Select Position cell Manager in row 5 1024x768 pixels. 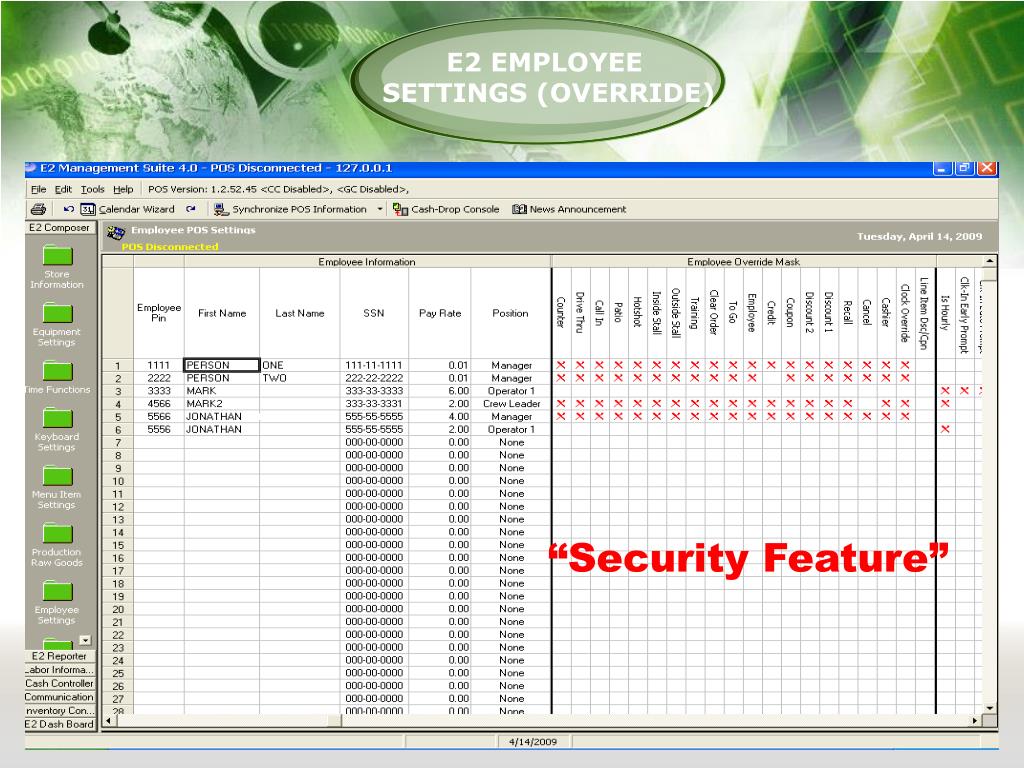coord(511,416)
